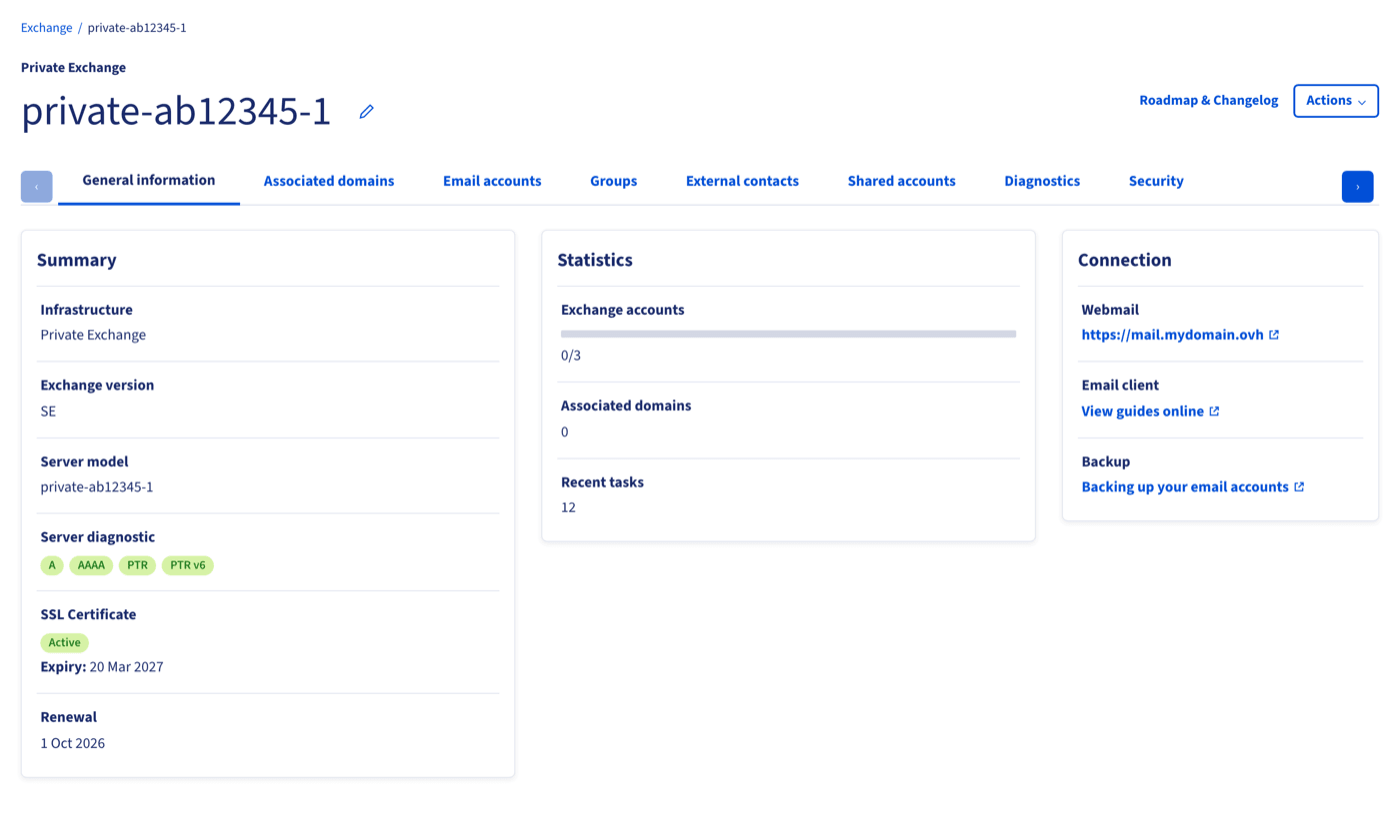Click the Exchange version value SE
Viewport: 1400px width, 834px height.
click(48, 411)
